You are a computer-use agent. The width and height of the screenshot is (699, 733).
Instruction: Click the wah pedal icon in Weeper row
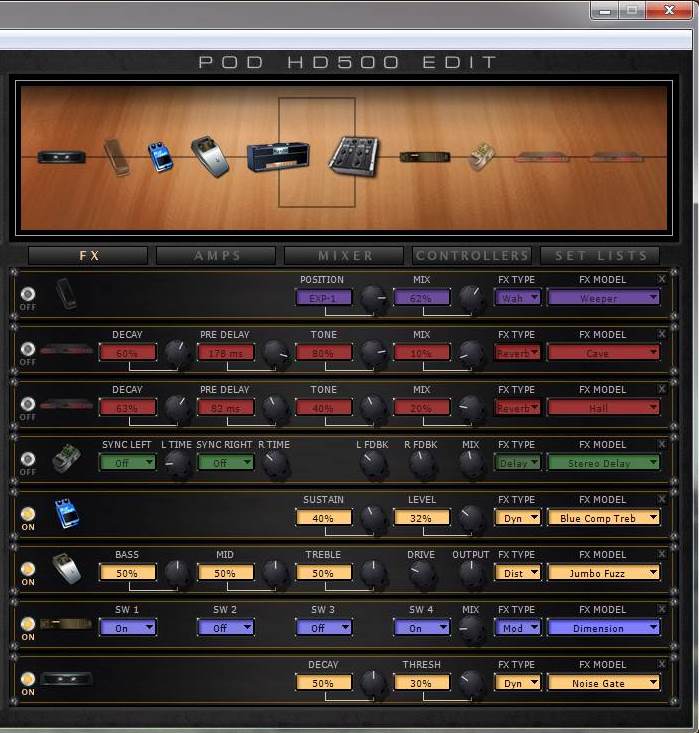tap(66, 294)
